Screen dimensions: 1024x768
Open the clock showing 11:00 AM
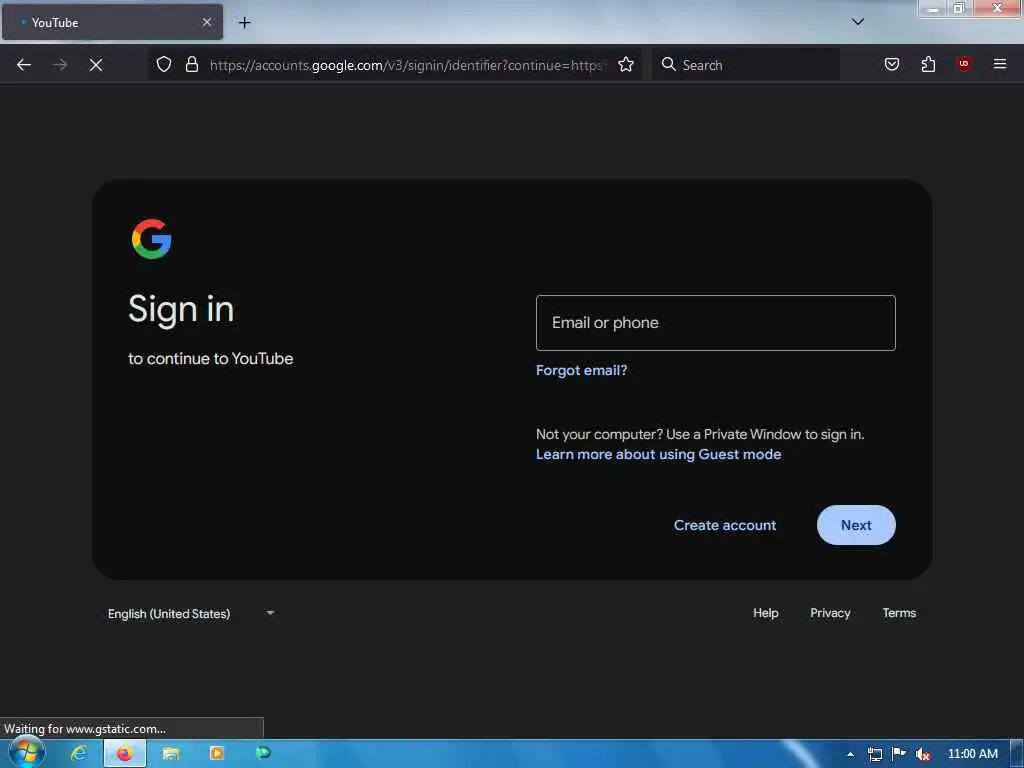coord(972,754)
